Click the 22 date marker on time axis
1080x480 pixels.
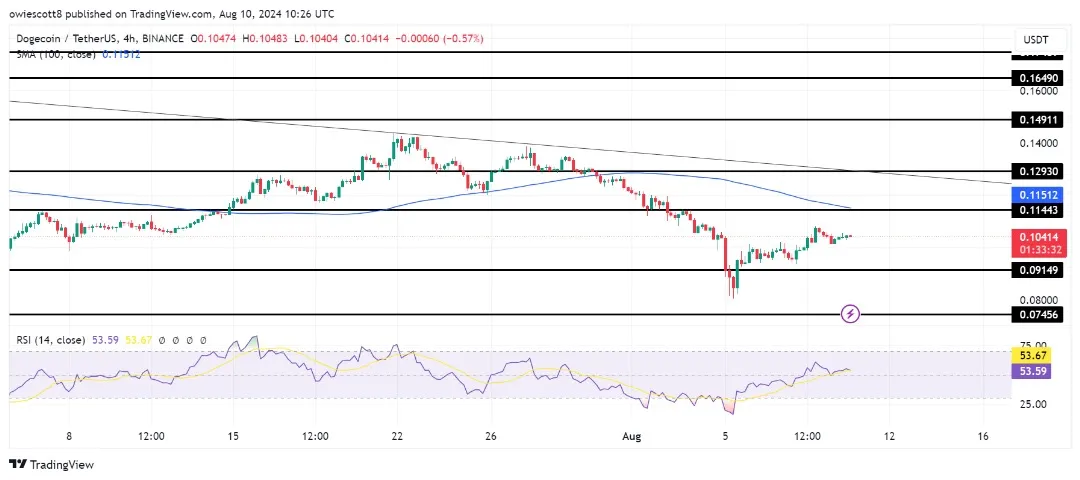pyautogui.click(x=396, y=436)
